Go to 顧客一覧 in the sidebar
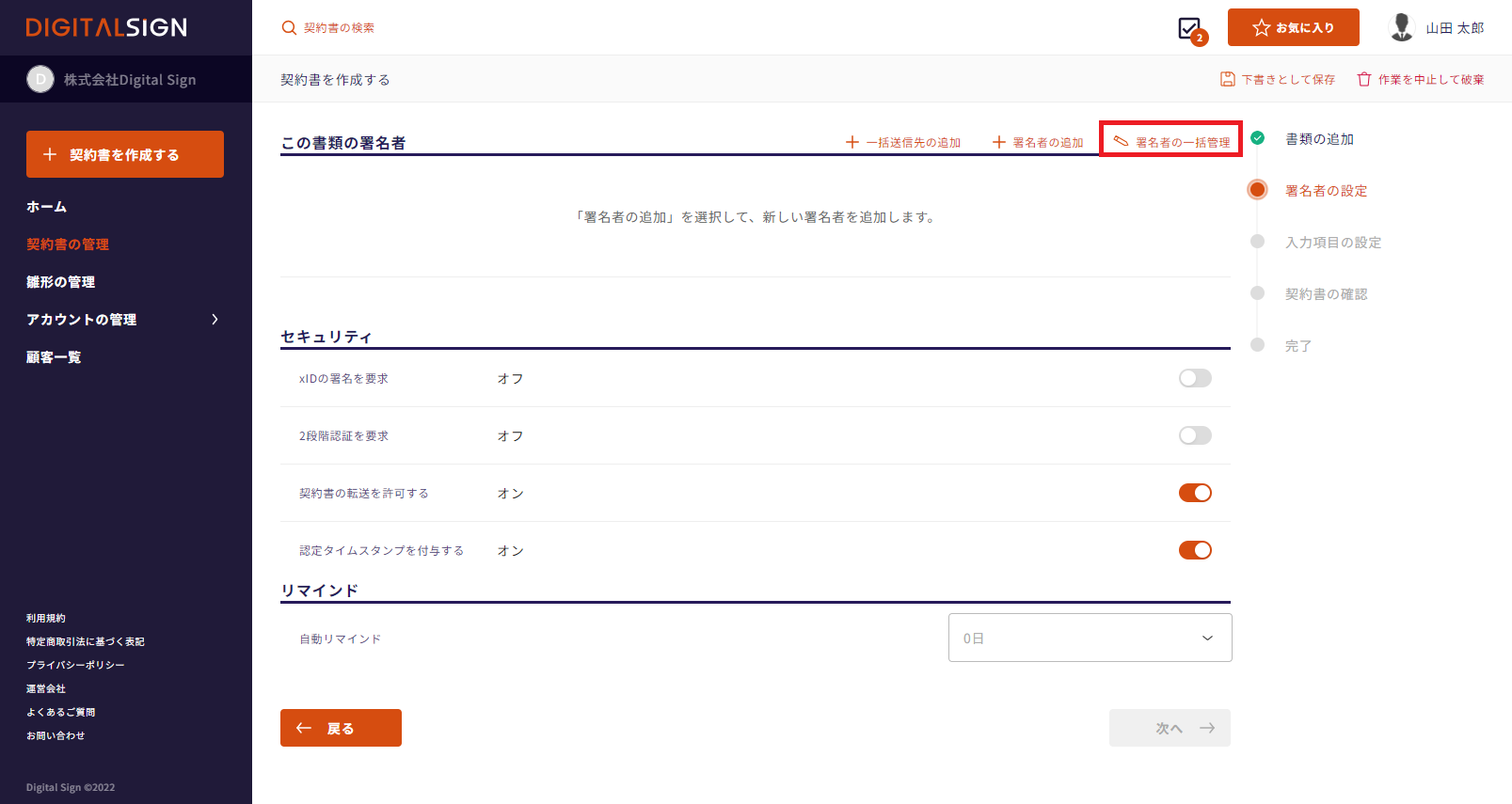The height and width of the screenshot is (804, 1512). pyautogui.click(x=54, y=357)
